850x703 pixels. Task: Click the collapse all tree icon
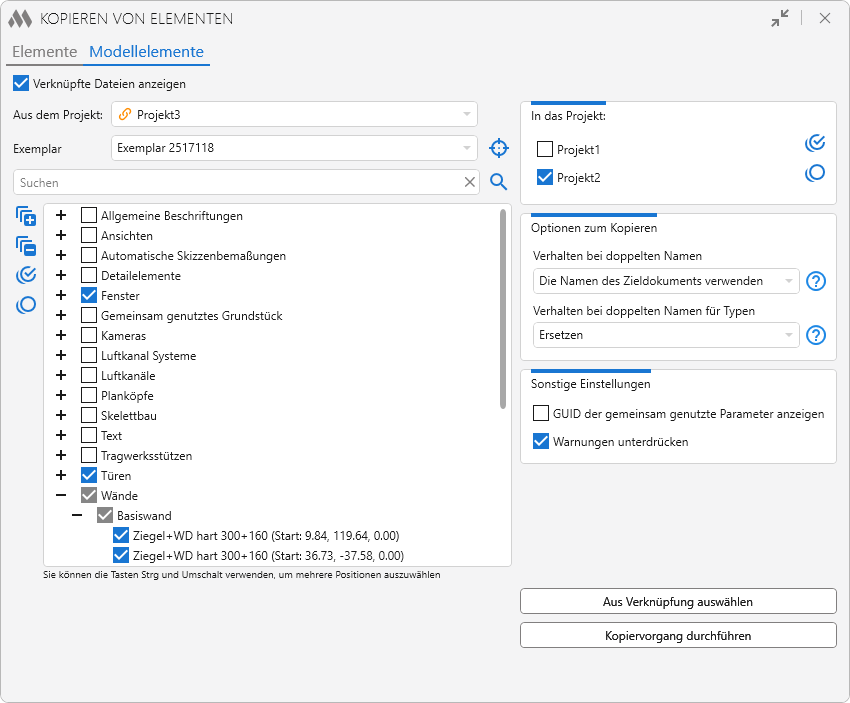[26, 245]
